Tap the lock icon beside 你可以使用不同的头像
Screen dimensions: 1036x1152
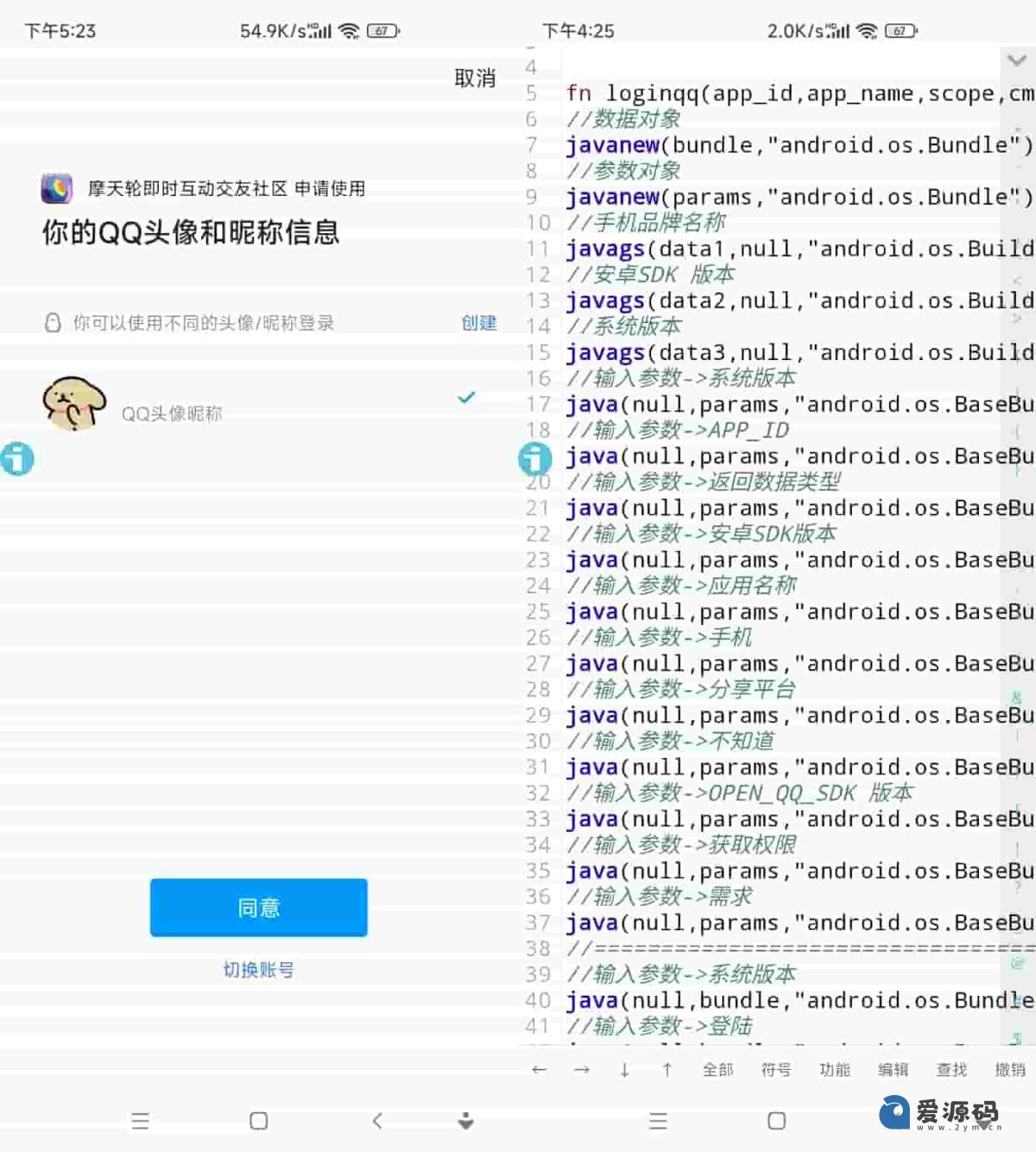(53, 323)
